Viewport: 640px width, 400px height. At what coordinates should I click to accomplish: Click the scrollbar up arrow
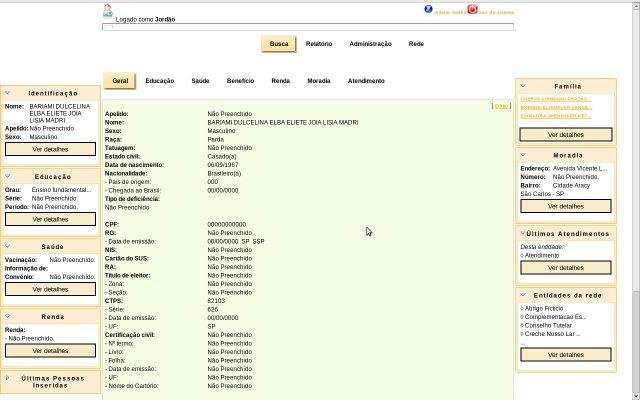(636, 6)
